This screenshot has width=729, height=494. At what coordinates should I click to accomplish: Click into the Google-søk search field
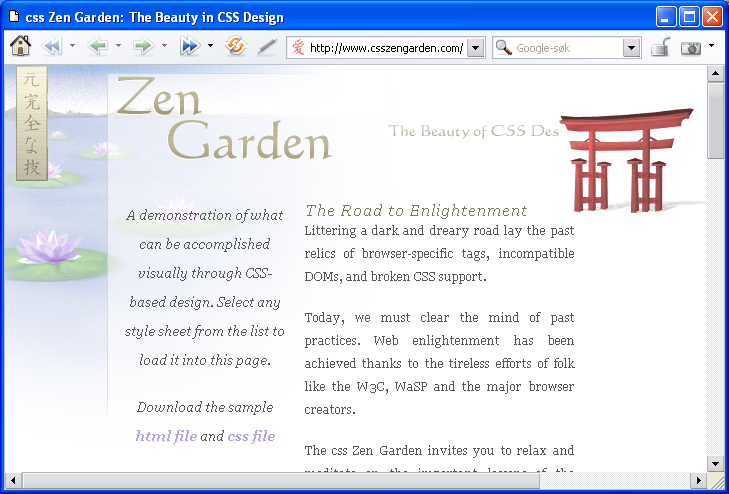tap(567, 47)
